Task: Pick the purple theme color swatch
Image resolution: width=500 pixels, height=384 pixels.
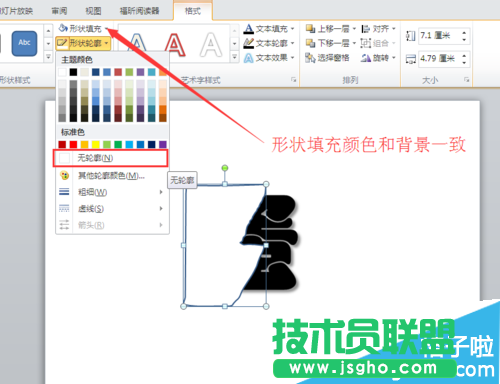Action: [x=140, y=72]
